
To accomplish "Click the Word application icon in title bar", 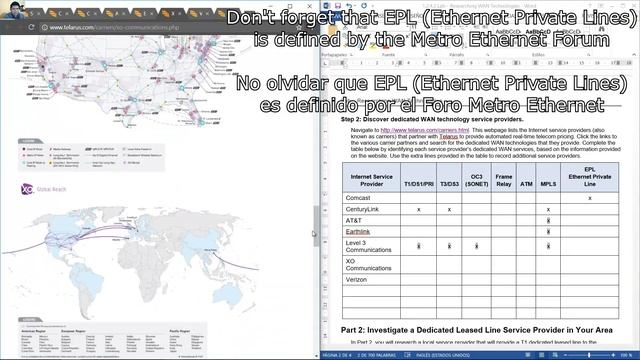I will point(326,6).
